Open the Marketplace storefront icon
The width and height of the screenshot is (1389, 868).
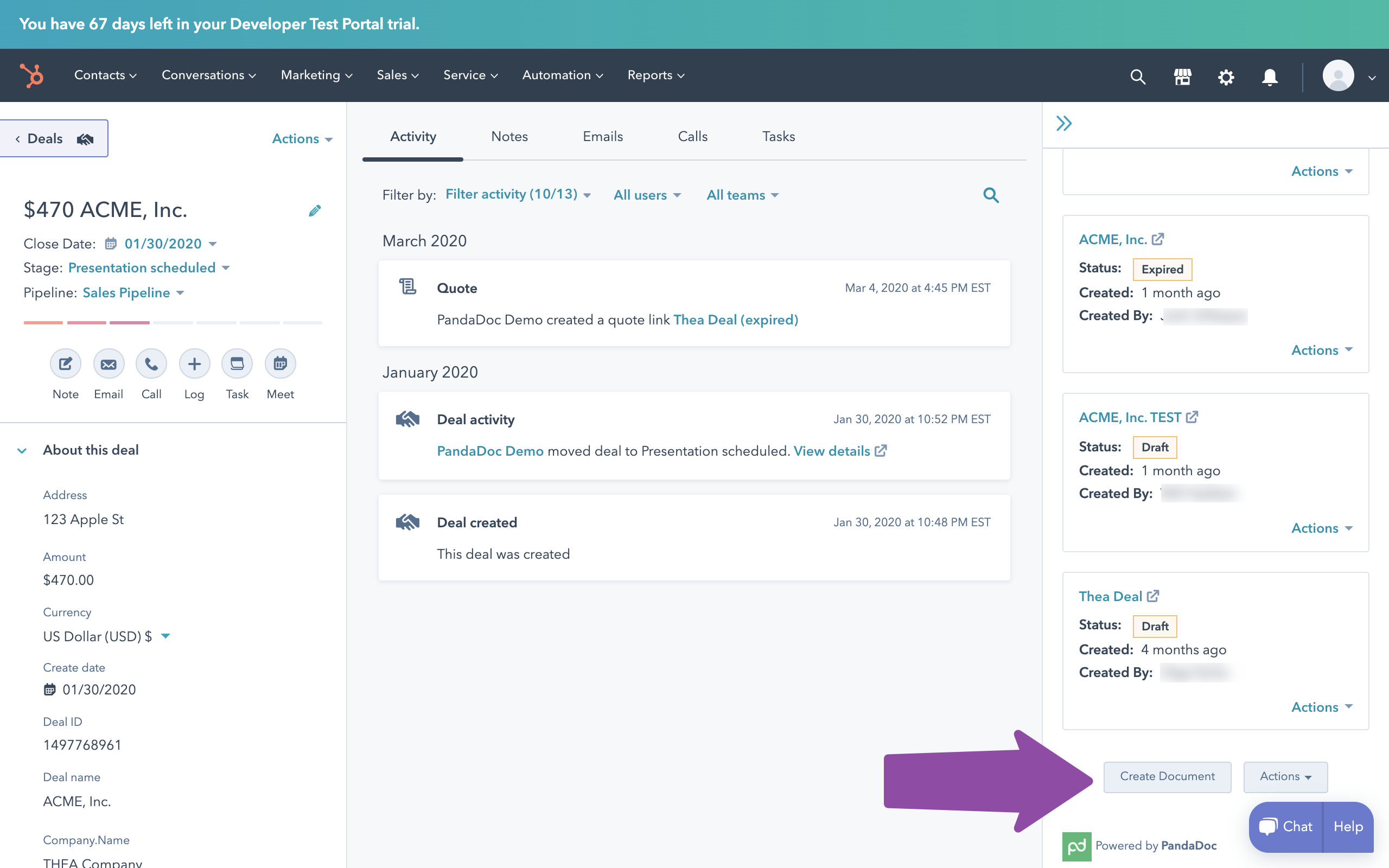coord(1182,76)
